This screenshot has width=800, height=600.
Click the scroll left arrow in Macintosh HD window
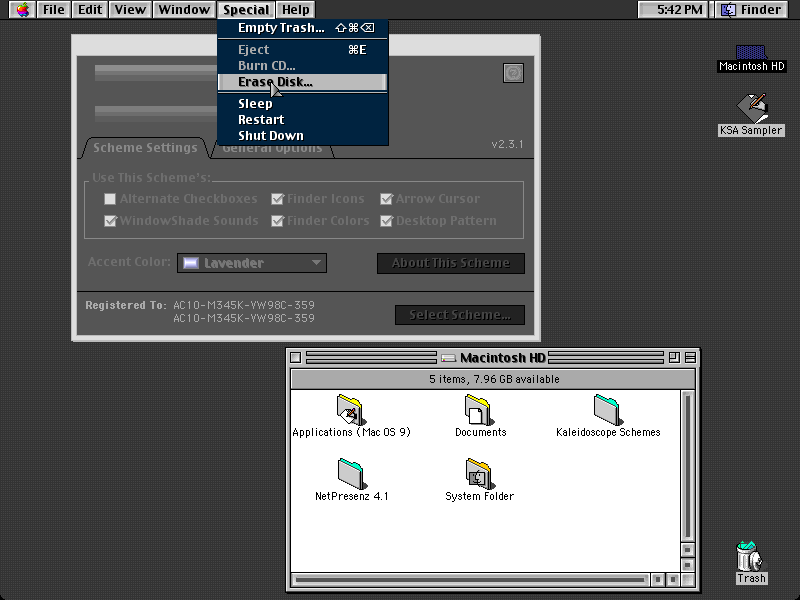click(x=658, y=580)
